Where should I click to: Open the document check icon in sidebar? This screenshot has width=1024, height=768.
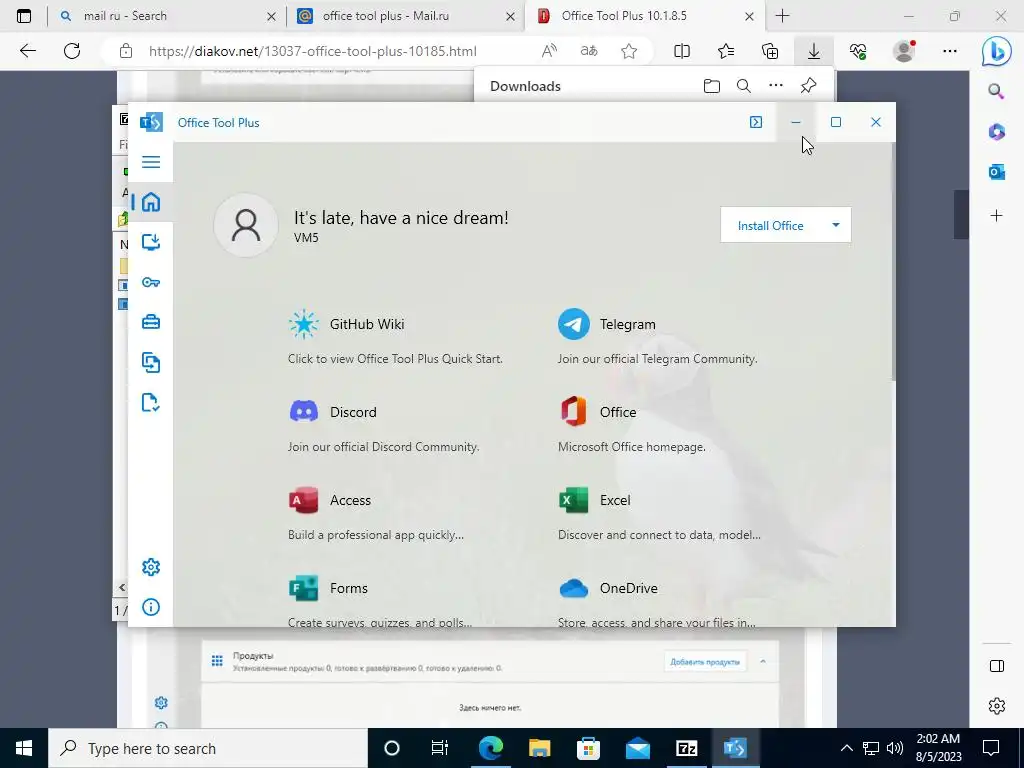(151, 402)
